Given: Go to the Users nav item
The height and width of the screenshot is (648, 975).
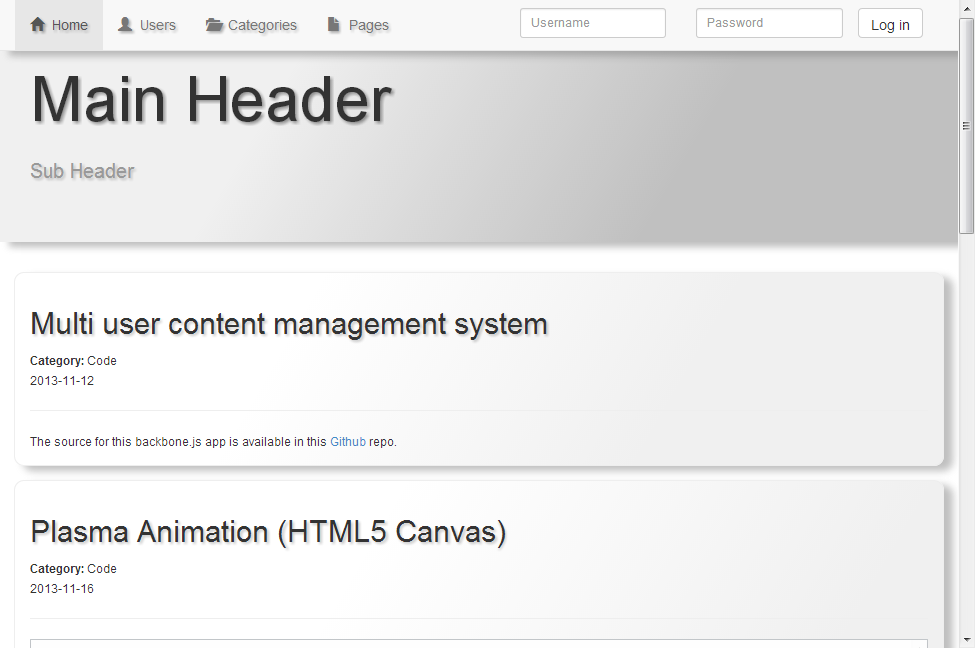Looking at the screenshot, I should [147, 25].
